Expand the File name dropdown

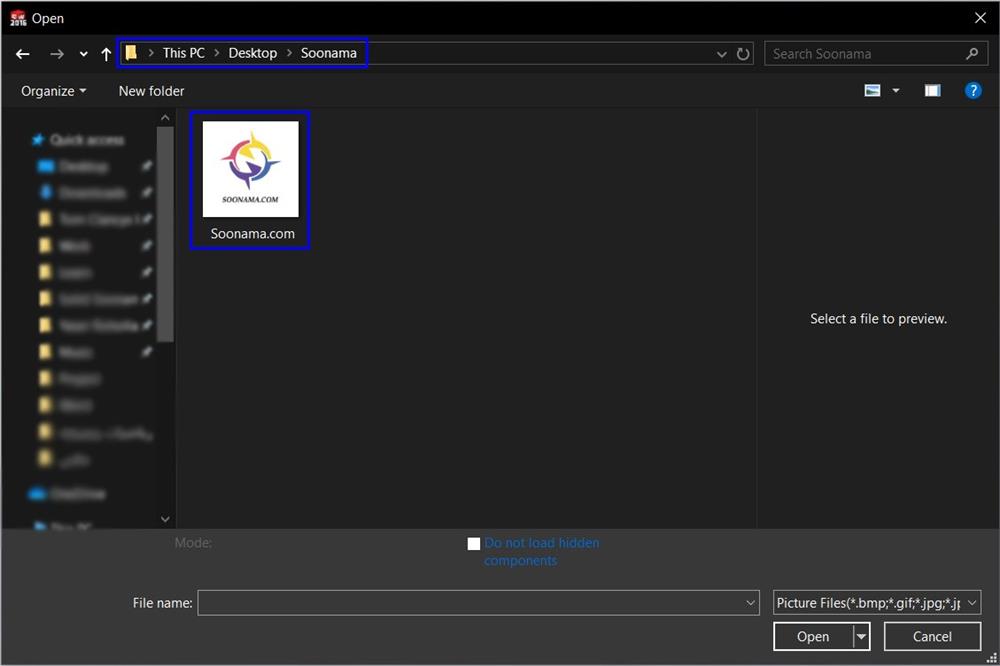(x=750, y=603)
